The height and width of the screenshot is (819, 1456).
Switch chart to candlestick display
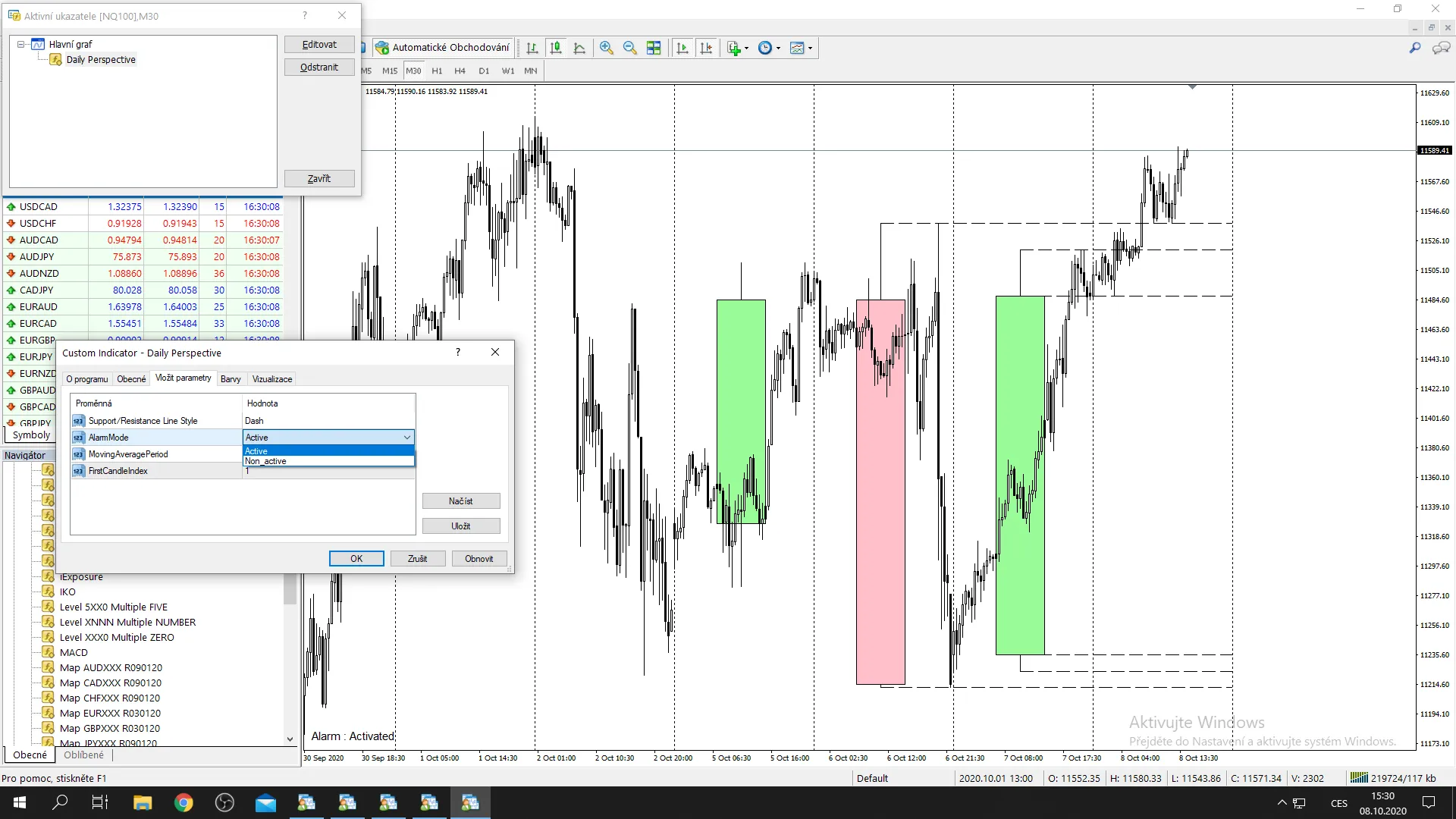[556, 47]
